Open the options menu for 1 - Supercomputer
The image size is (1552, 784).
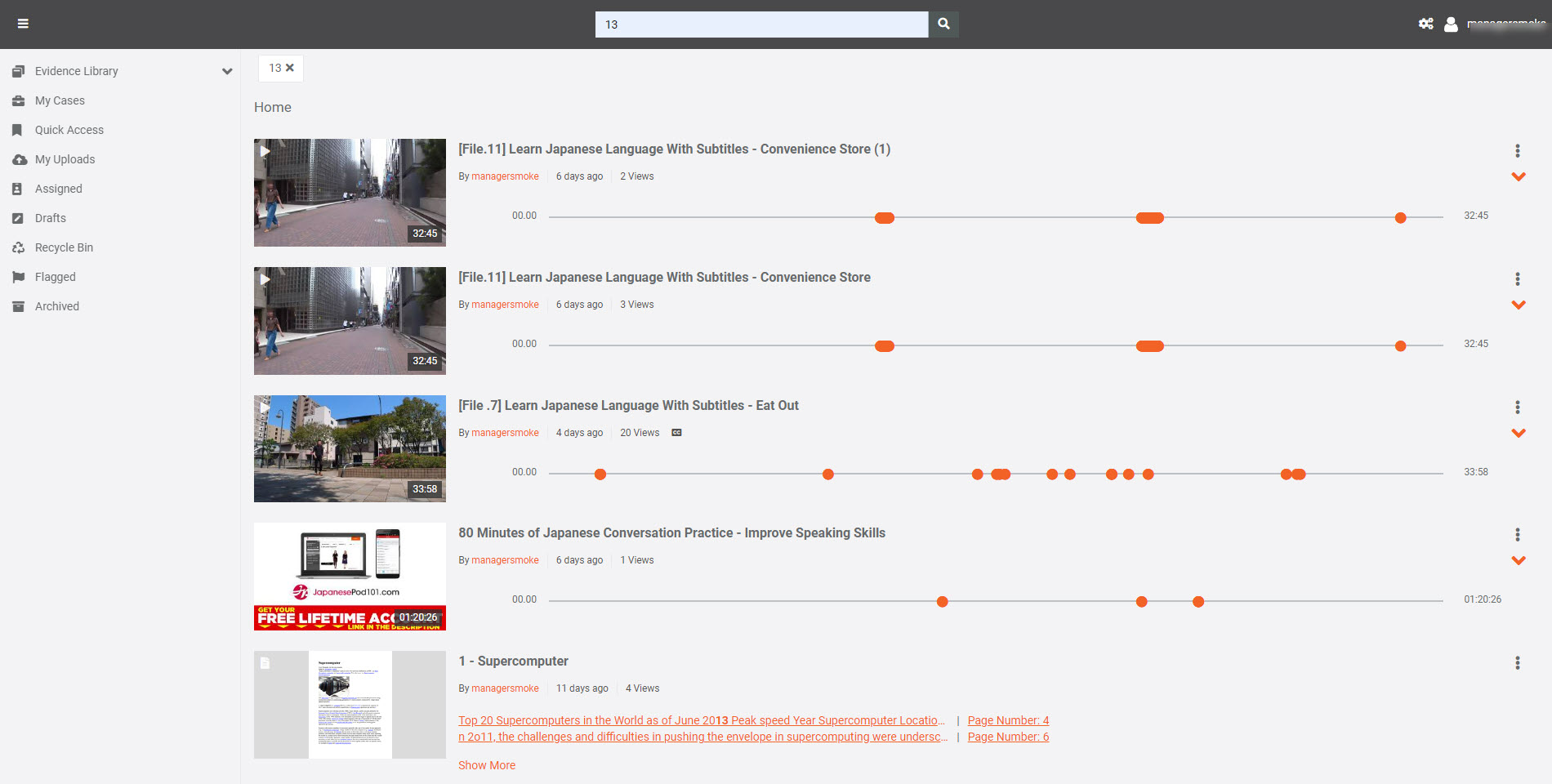pyautogui.click(x=1518, y=662)
